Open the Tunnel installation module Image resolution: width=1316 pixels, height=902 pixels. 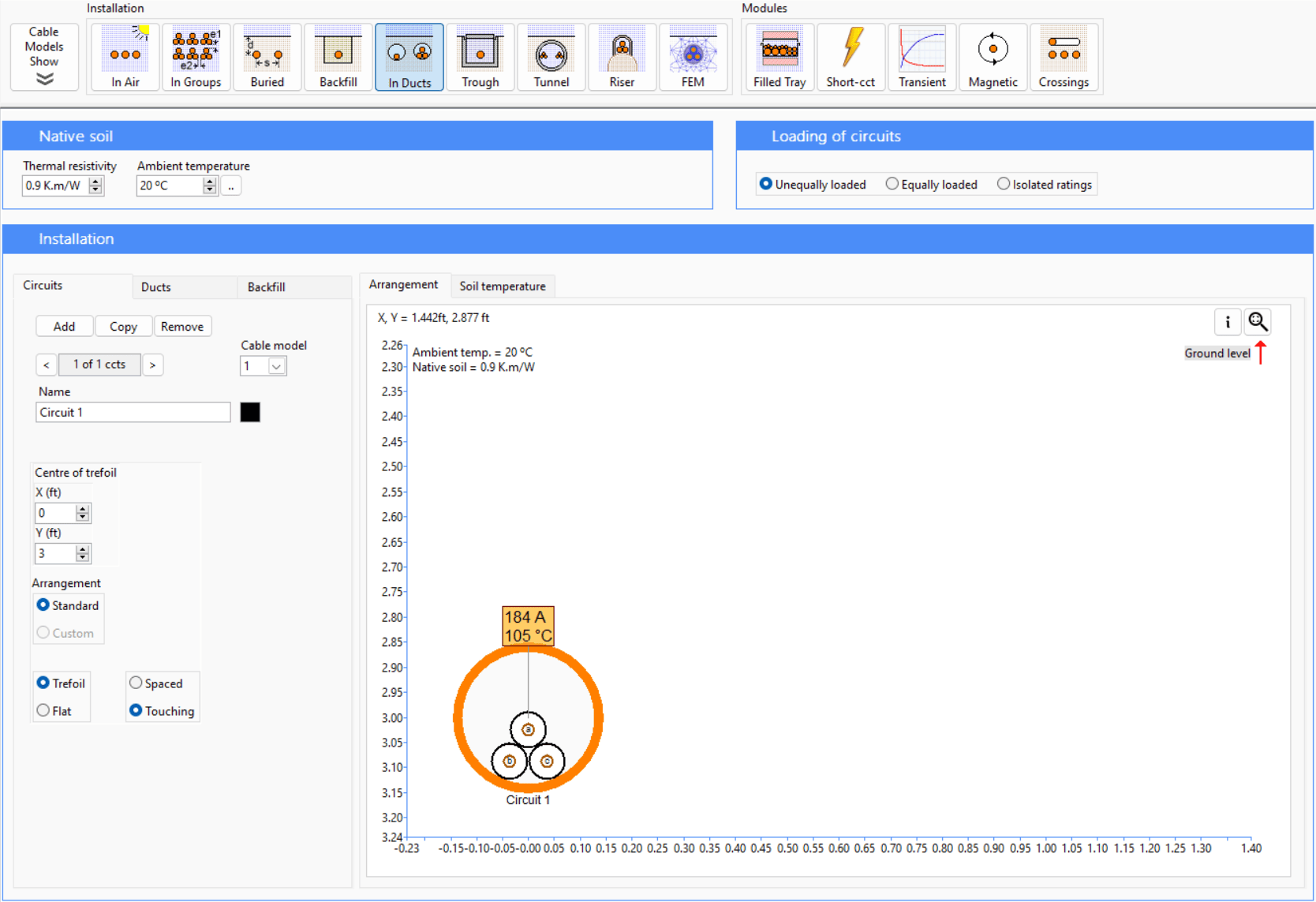pyautogui.click(x=551, y=55)
